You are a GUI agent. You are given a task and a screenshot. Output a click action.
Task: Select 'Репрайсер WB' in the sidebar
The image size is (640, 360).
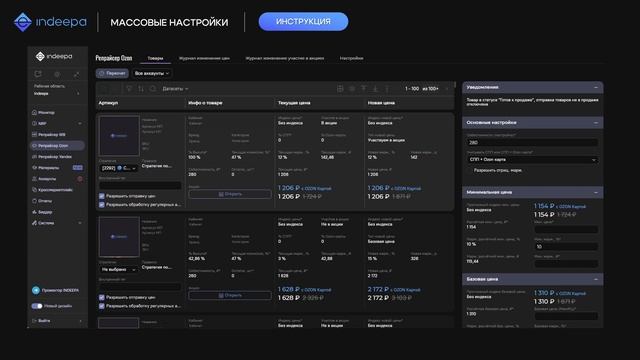tap(52, 134)
